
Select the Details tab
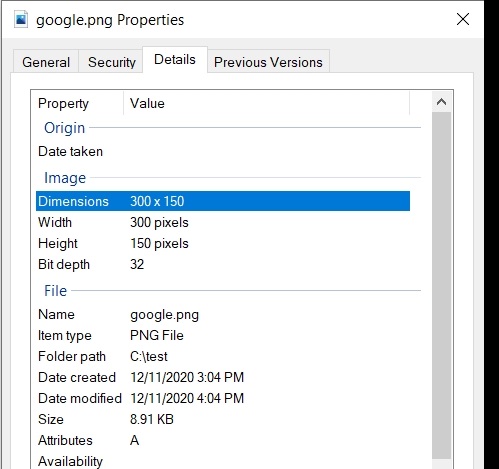tap(175, 60)
